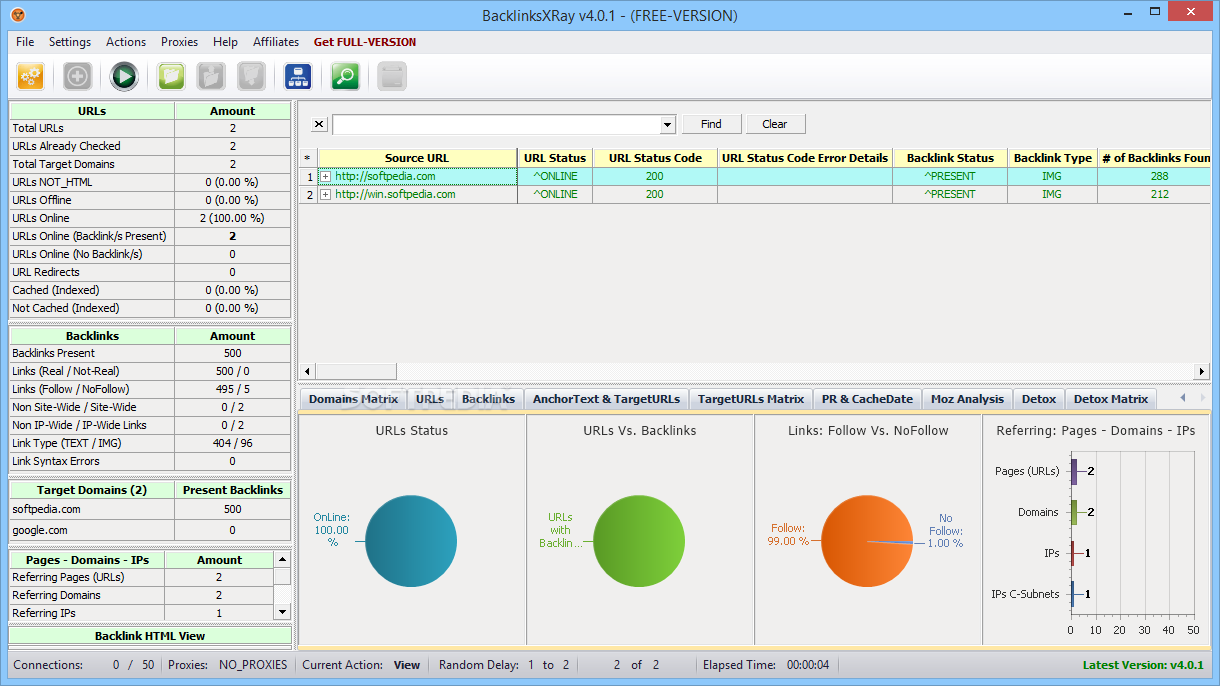
Task: Switch to the Backlinks tab
Action: pyautogui.click(x=488, y=399)
